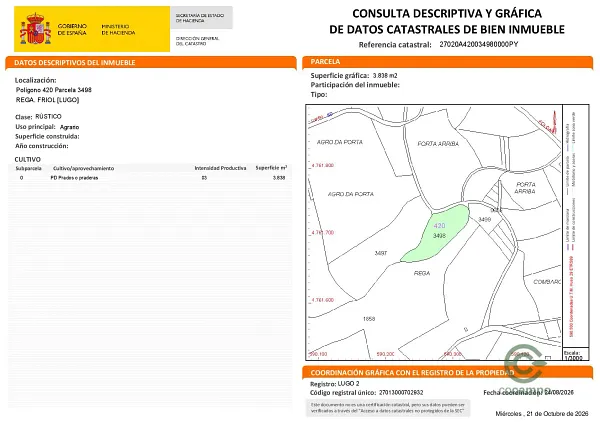Select cadastral reference 27020A420034980000PY
This screenshot has height=424, width=600.
[x=479, y=44]
